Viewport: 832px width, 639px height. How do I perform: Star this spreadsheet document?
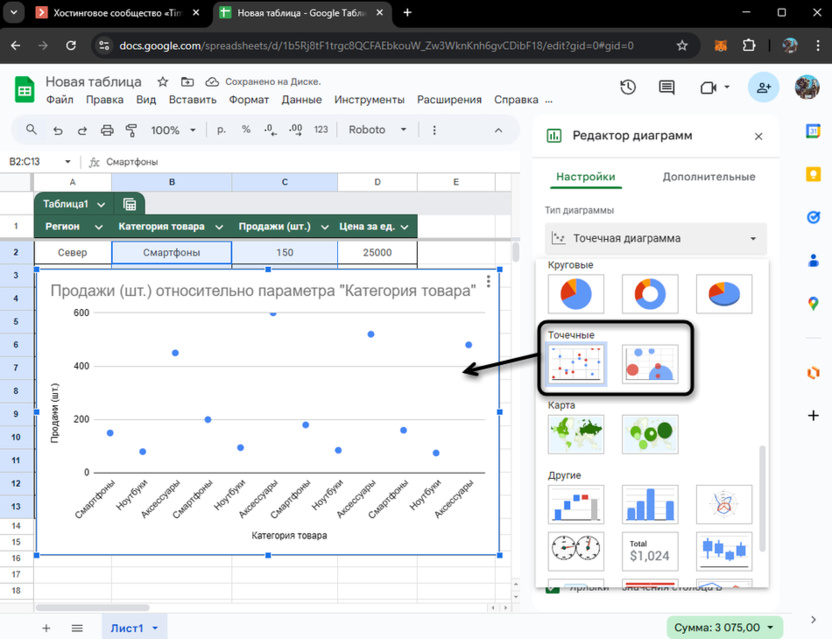(x=163, y=82)
